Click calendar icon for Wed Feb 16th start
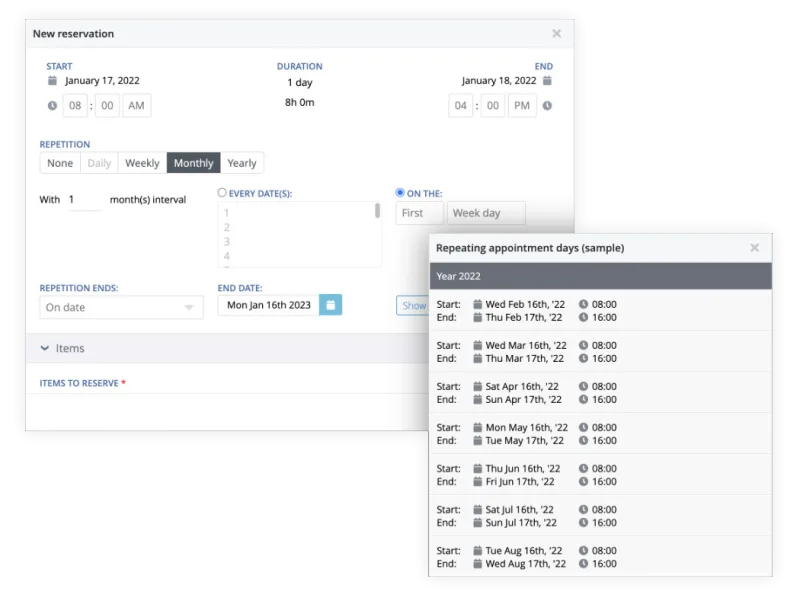Image resolution: width=800 pixels, height=598 pixels. [x=478, y=304]
